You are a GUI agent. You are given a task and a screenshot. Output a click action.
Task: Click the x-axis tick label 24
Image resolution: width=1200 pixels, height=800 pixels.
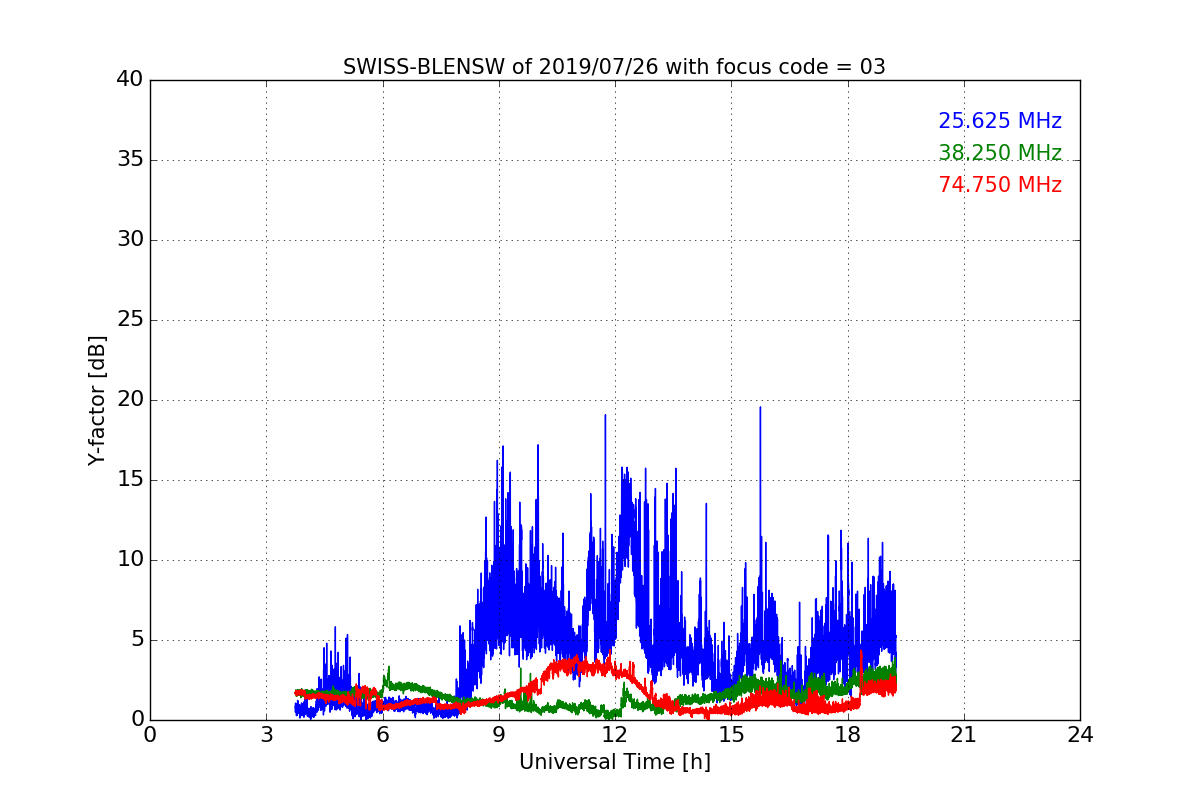pyautogui.click(x=1080, y=735)
